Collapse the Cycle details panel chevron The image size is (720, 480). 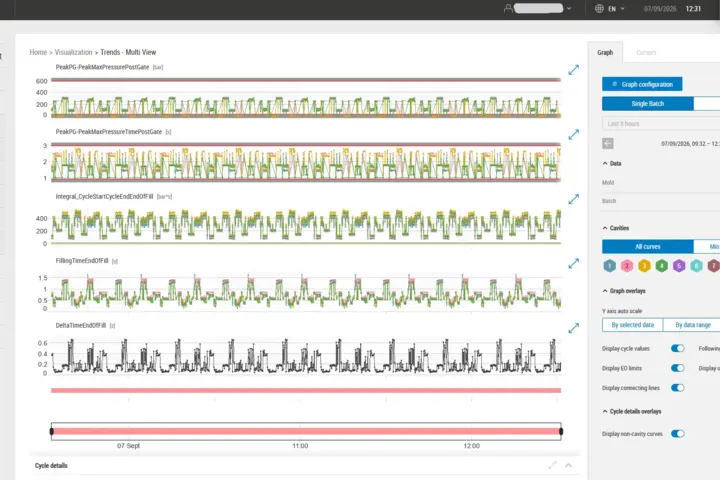tap(568, 465)
